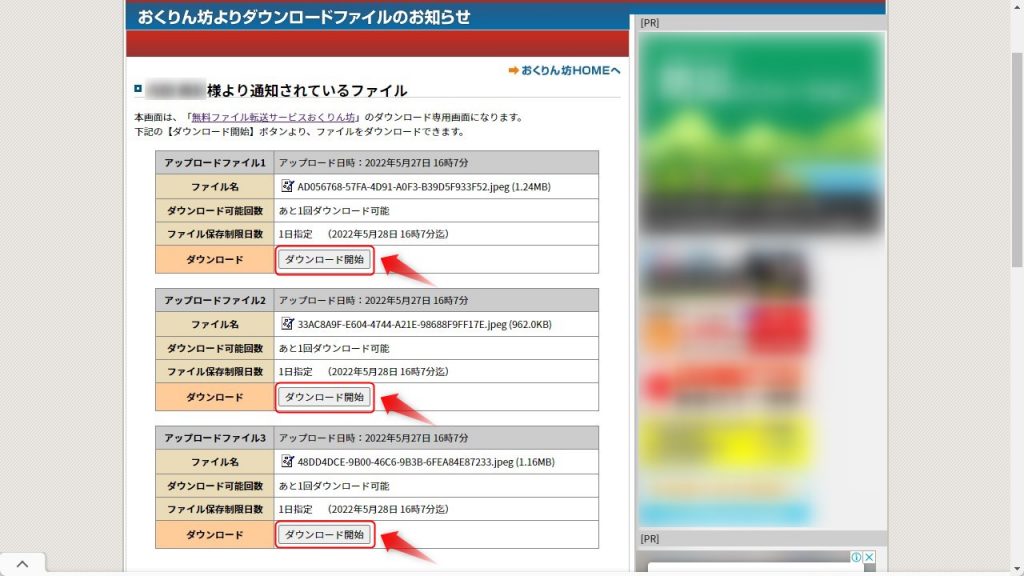Click アップロードファイル1 header cell
This screenshot has height=576, width=1024.
point(215,163)
